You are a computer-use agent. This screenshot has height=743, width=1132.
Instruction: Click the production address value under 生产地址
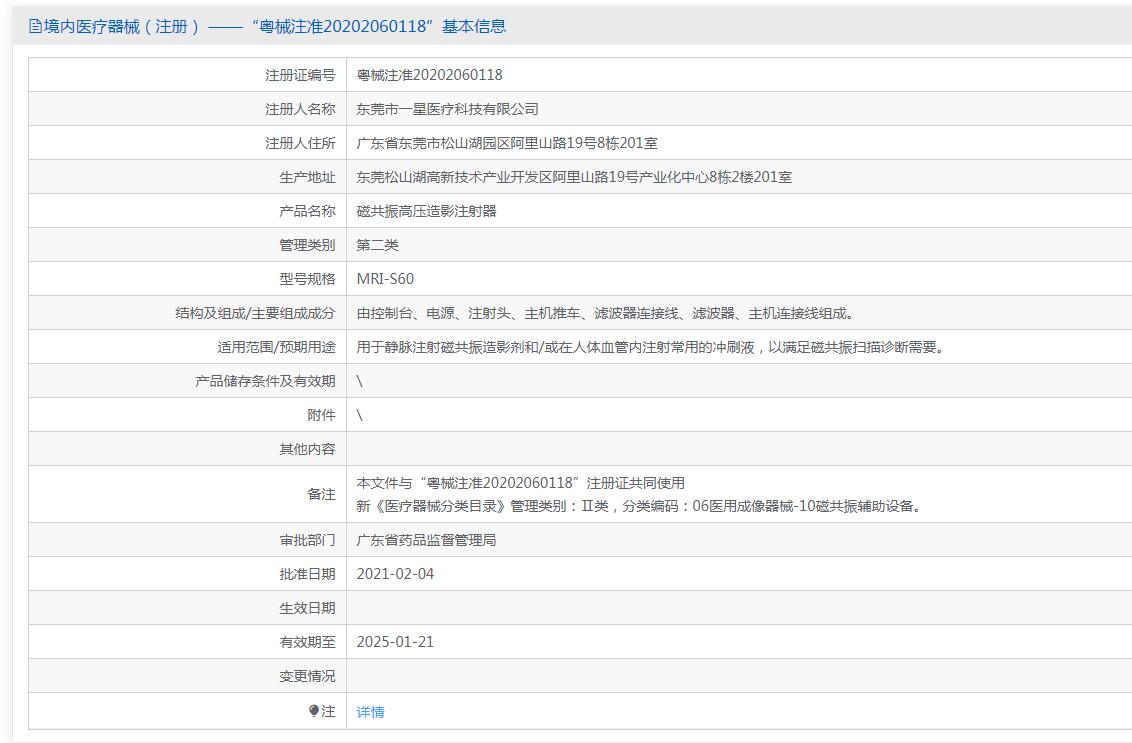[x=574, y=177]
